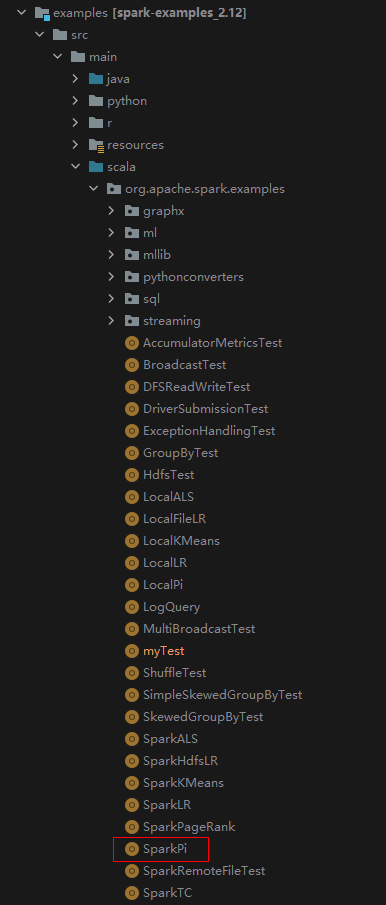Click the SparkPageRank object icon

coord(132,827)
